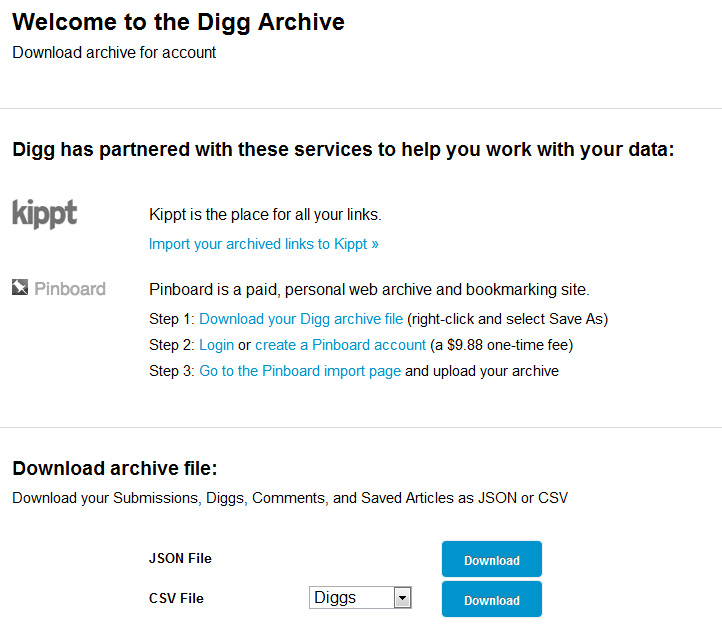Screen dimensions: 722x642
Task: Open the create a Pinboard account link
Action: tap(340, 345)
